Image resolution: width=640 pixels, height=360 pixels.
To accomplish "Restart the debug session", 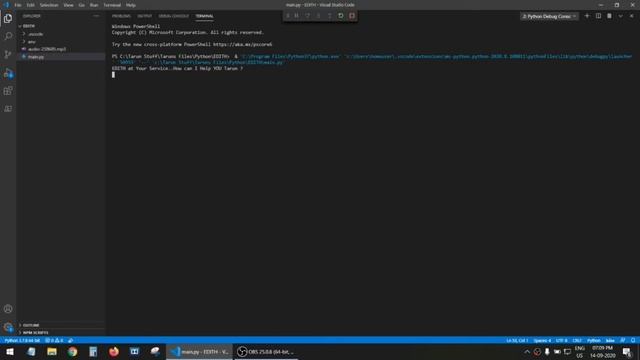I will (x=340, y=16).
